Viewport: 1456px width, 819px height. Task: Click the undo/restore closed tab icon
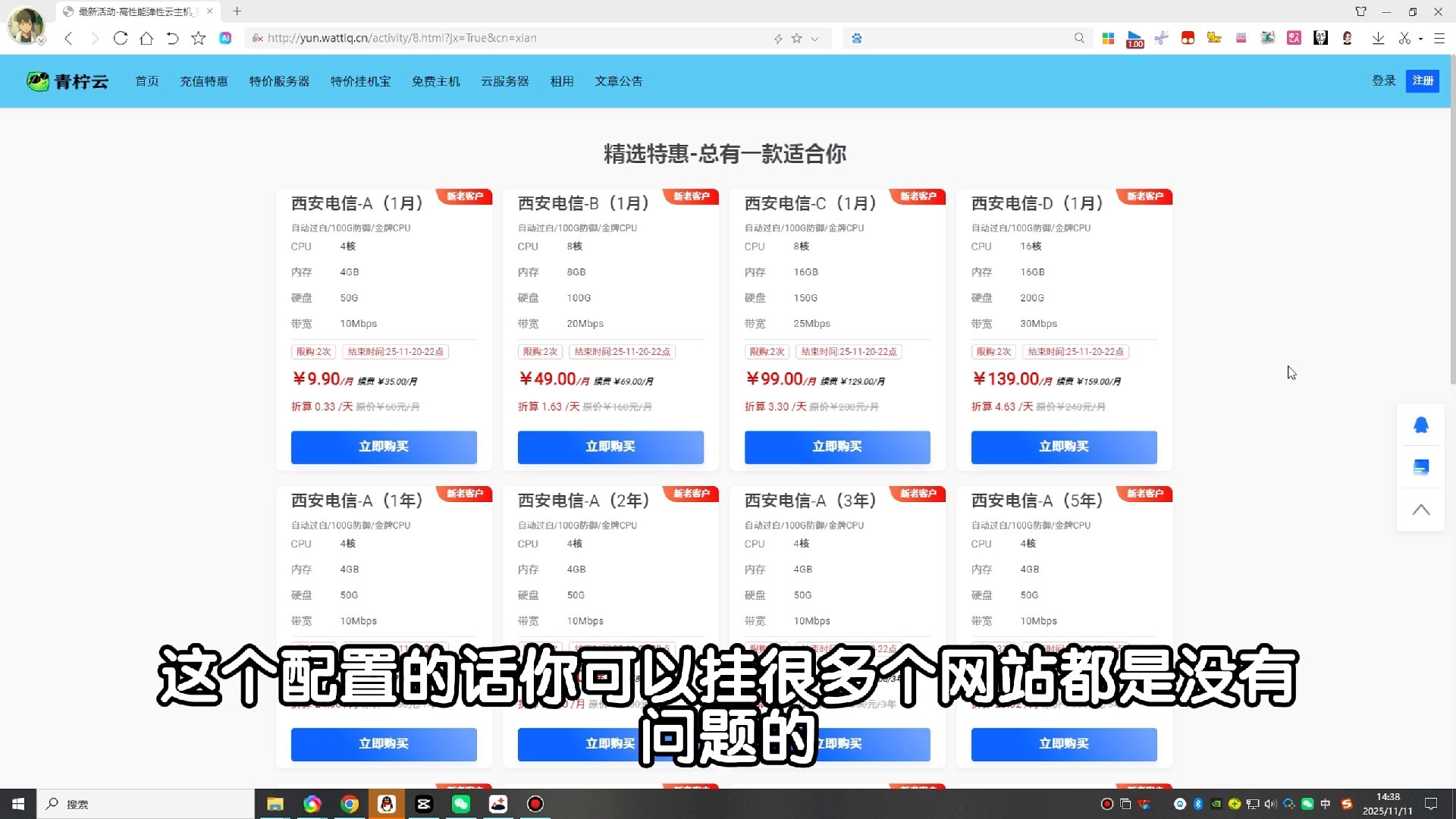(x=172, y=38)
